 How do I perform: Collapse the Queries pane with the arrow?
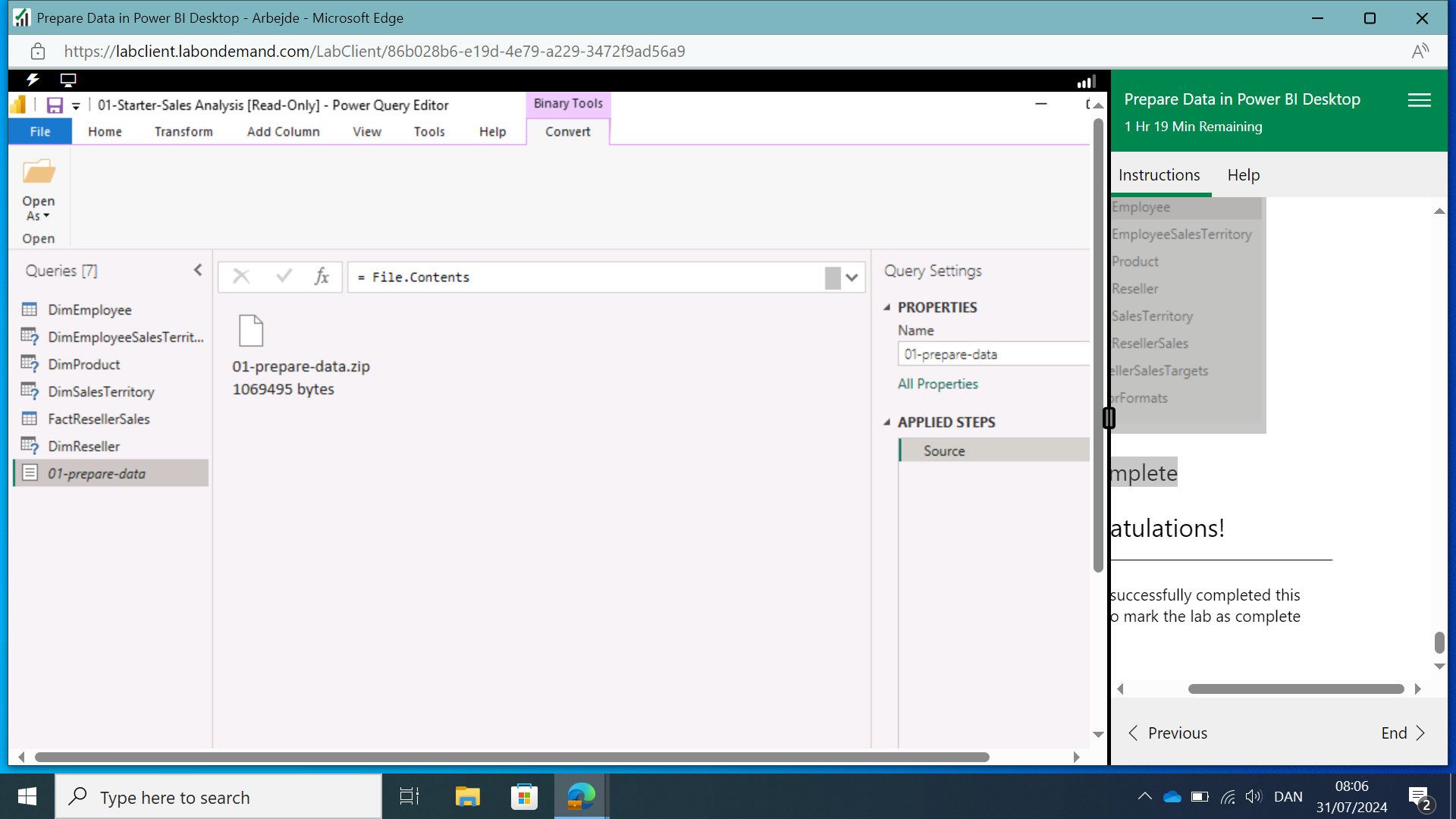[198, 270]
